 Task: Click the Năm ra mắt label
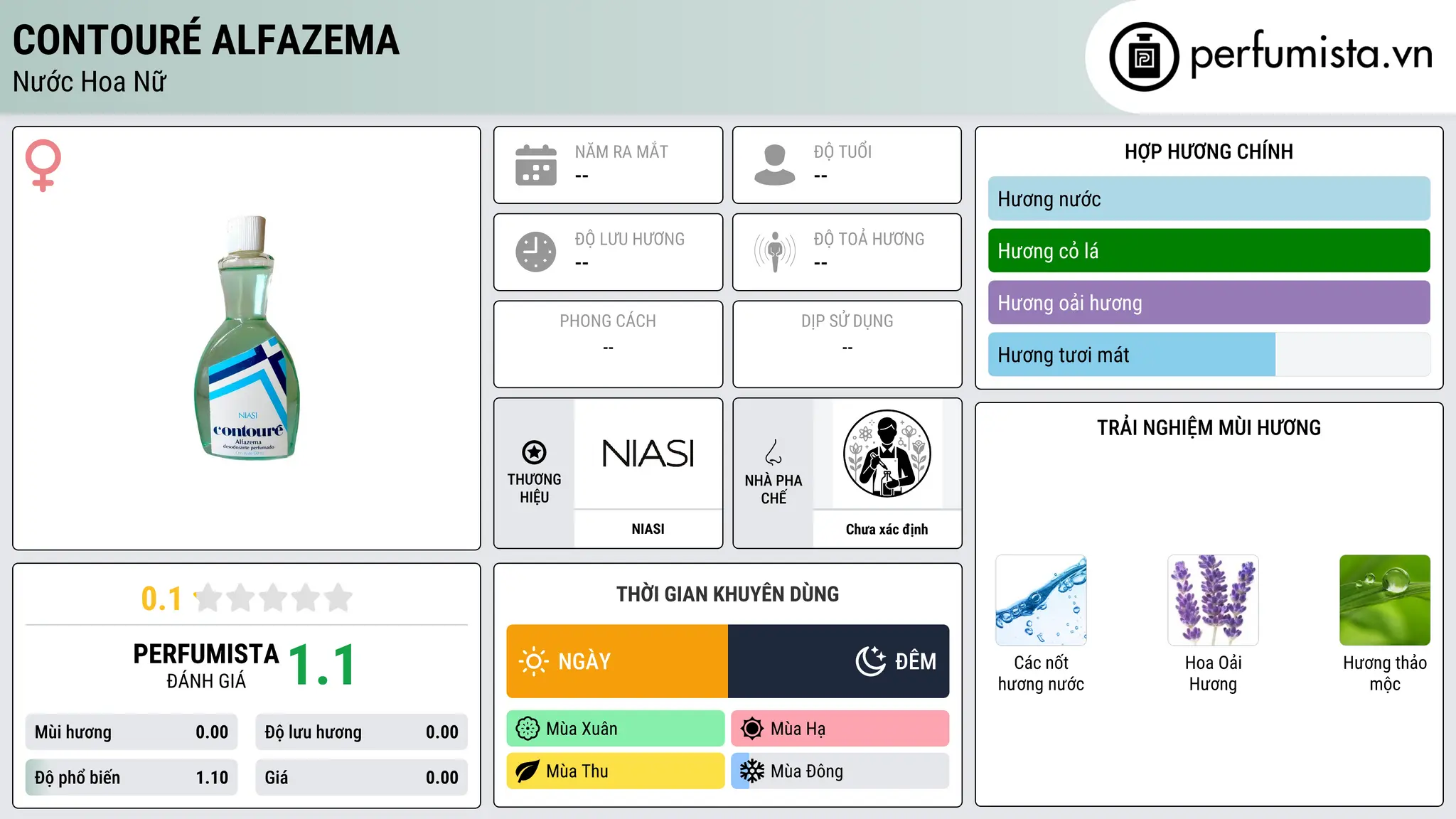pyautogui.click(x=621, y=151)
